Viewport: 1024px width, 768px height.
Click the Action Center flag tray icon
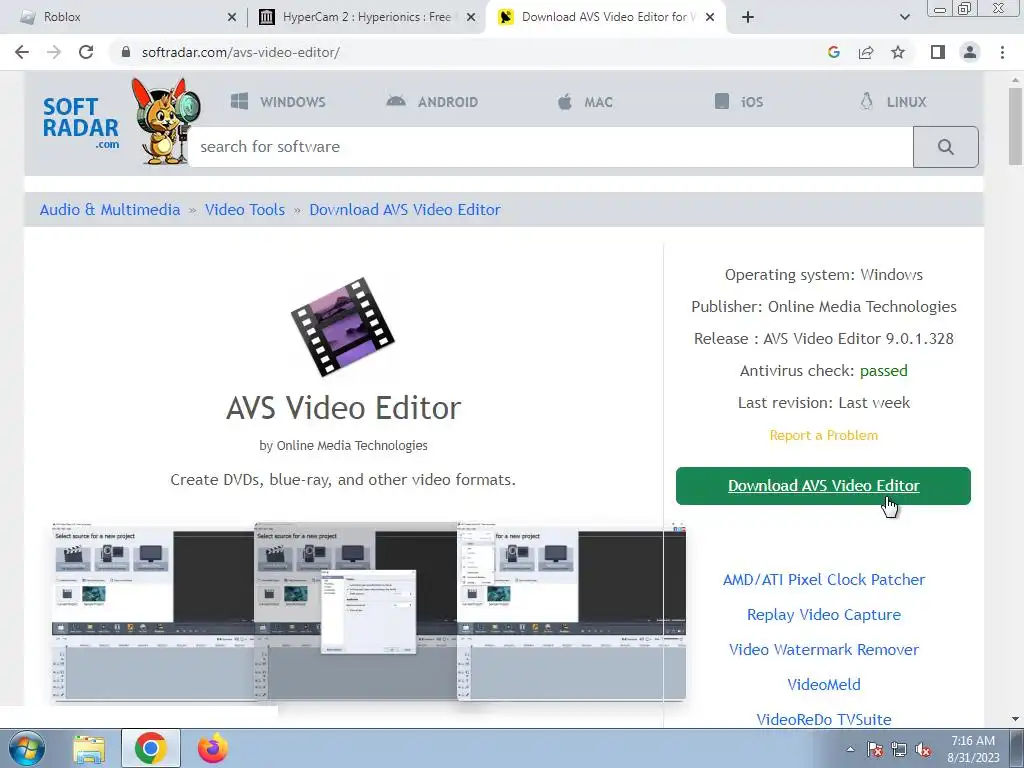[x=874, y=750]
